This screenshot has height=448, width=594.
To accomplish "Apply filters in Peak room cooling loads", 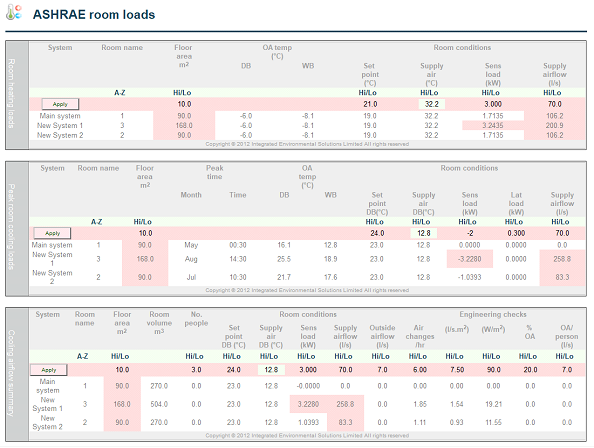I will [x=53, y=233].
